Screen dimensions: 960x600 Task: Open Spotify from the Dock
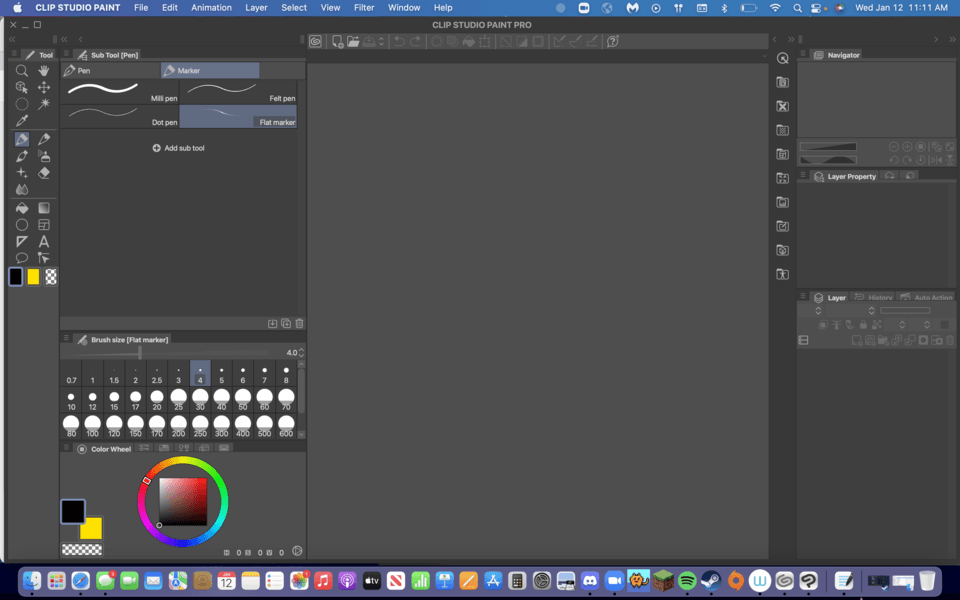687,580
